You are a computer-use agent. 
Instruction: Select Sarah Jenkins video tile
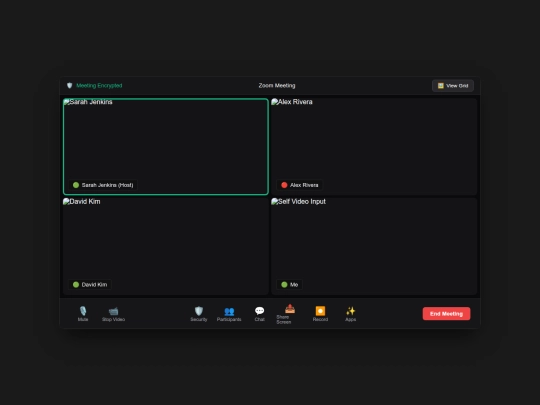pos(166,147)
